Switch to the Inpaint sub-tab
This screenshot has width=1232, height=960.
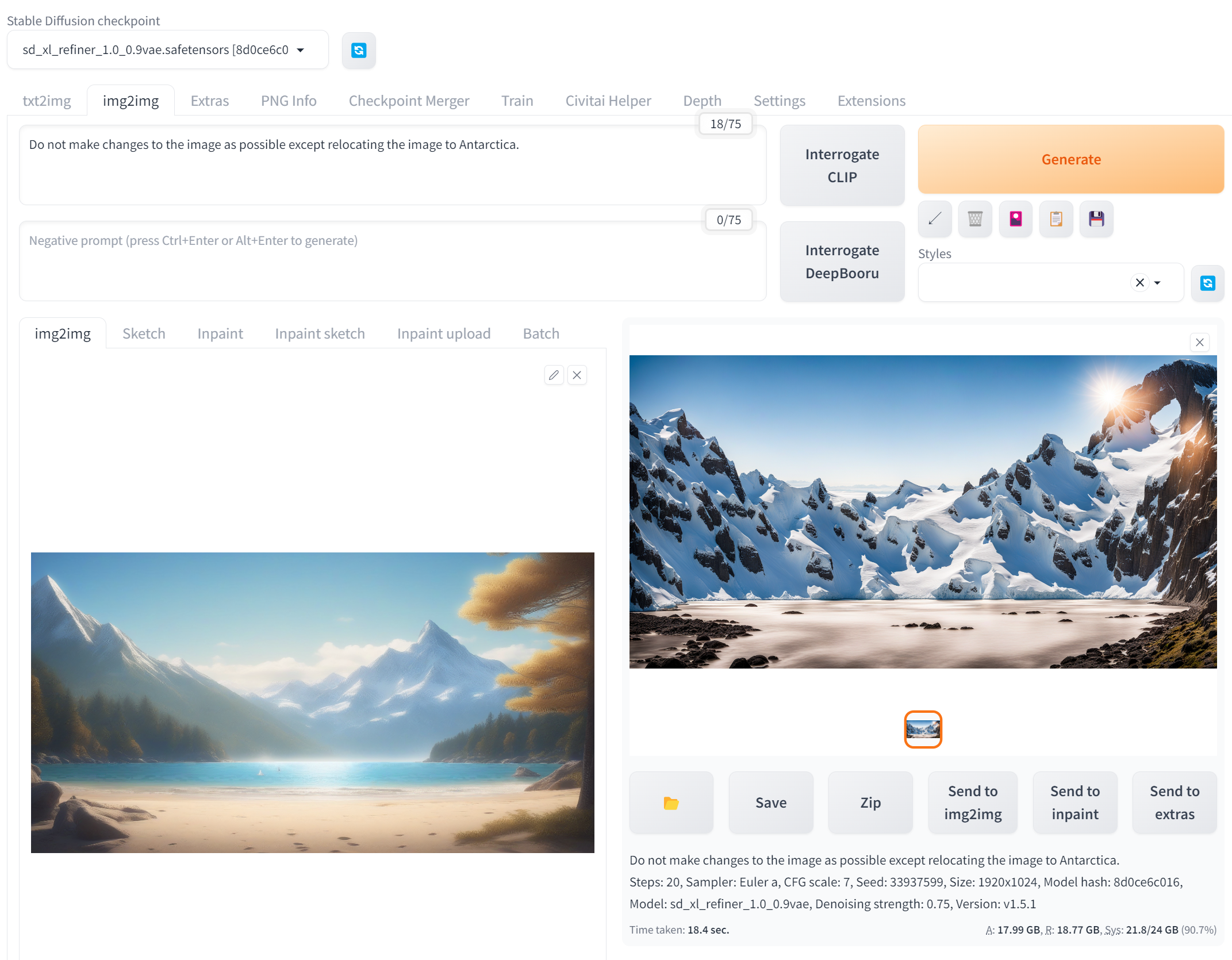[220, 333]
